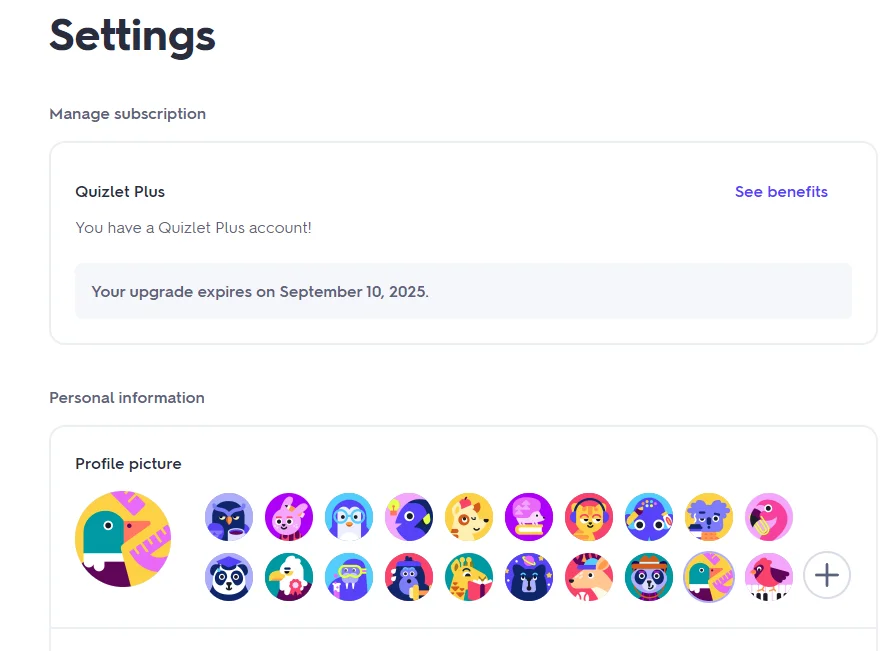Image resolution: width=883 pixels, height=651 pixels.
Task: Select the hedgehog on books avatar
Action: tap(529, 517)
